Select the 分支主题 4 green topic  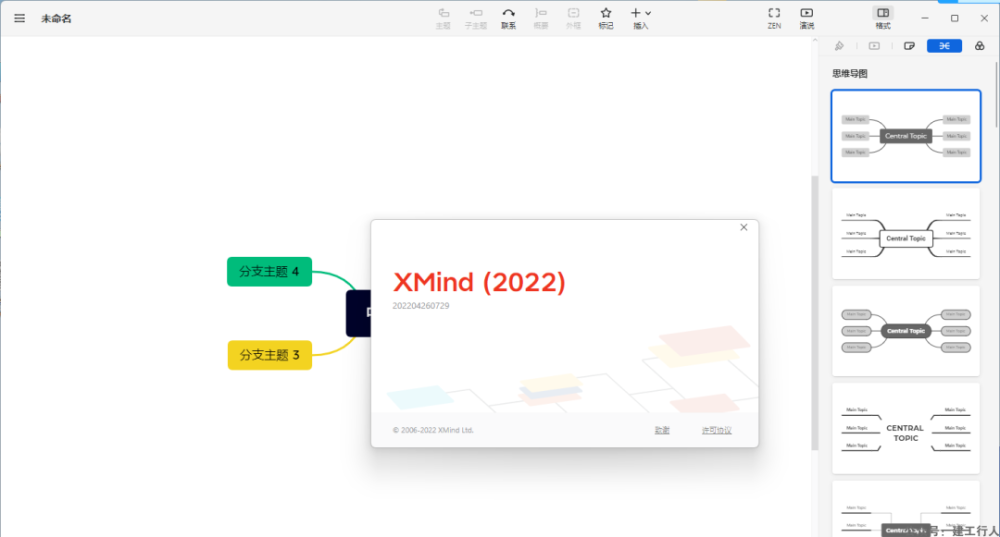coord(269,272)
